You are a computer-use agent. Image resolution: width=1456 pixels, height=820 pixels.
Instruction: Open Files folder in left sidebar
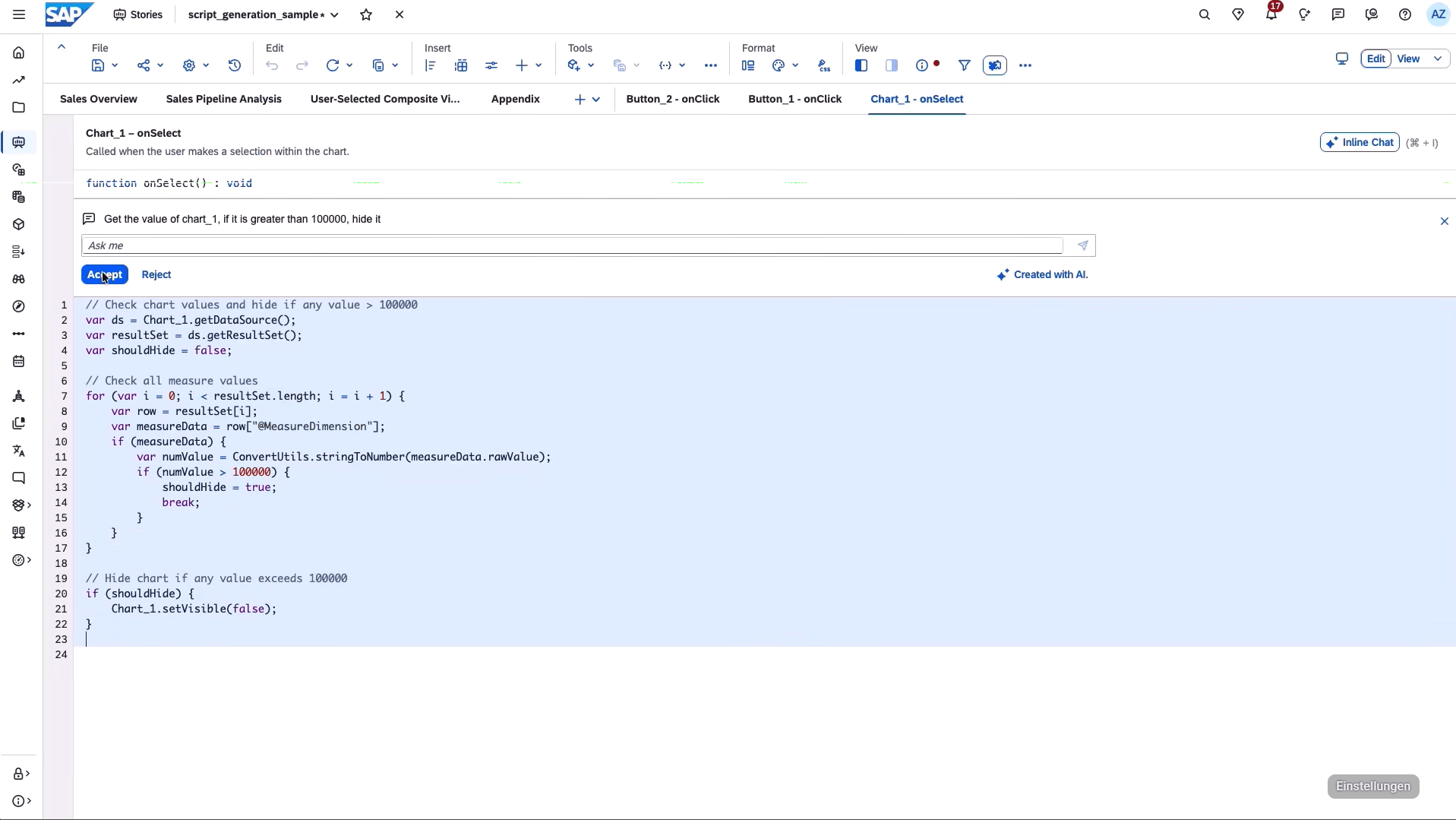[x=19, y=107]
